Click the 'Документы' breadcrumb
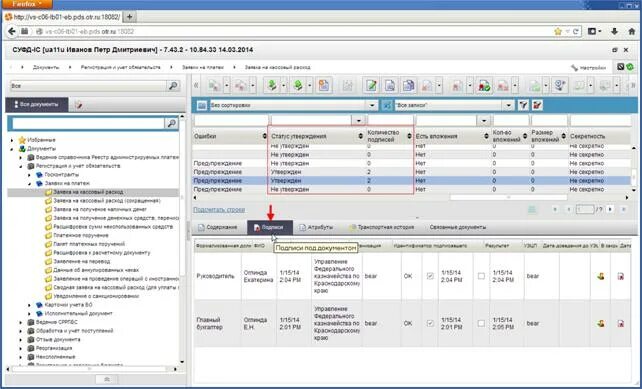Image resolution: width=642 pixels, height=389 pixels. click(x=46, y=67)
